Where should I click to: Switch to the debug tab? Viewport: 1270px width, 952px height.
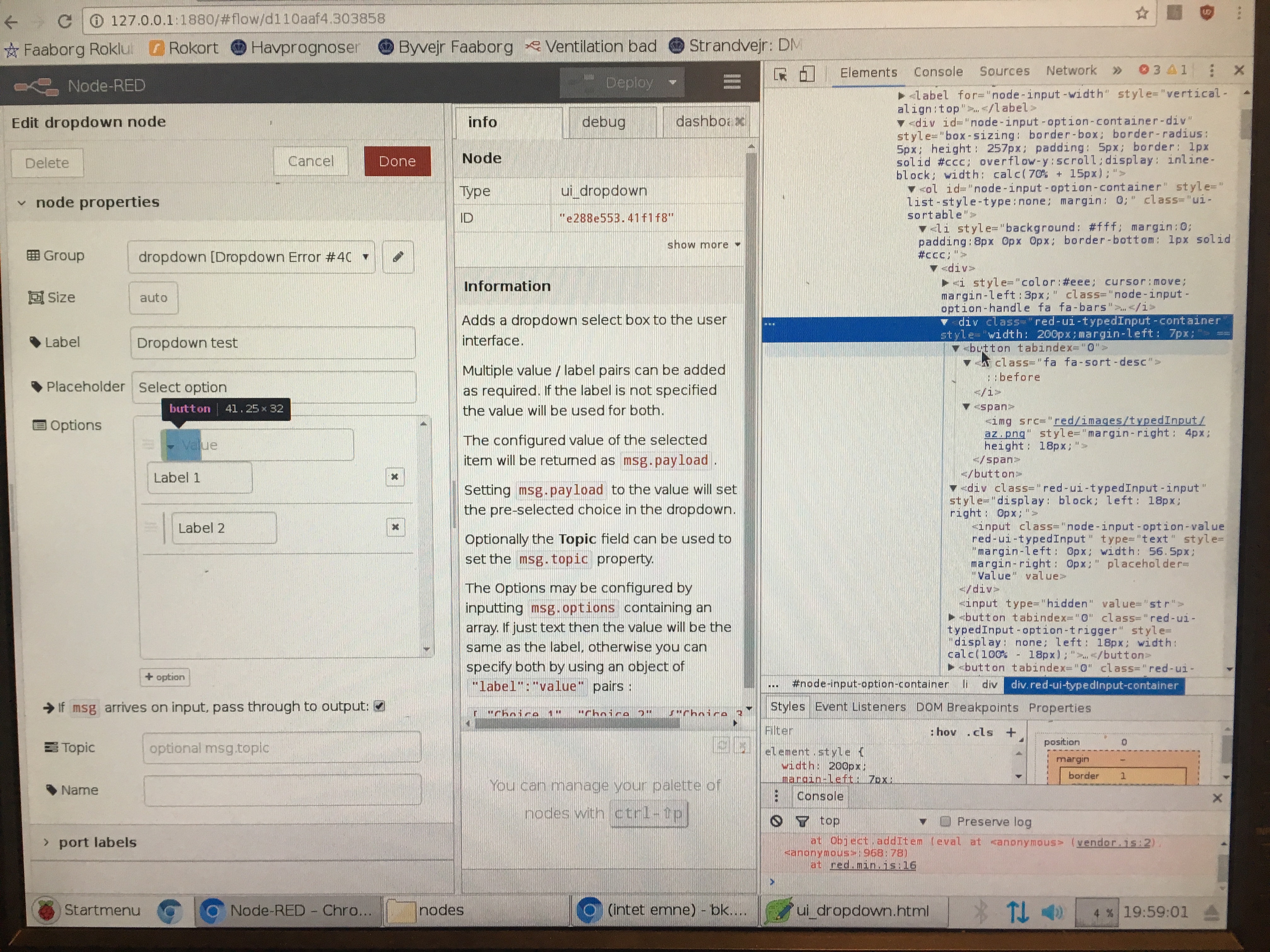(604, 122)
